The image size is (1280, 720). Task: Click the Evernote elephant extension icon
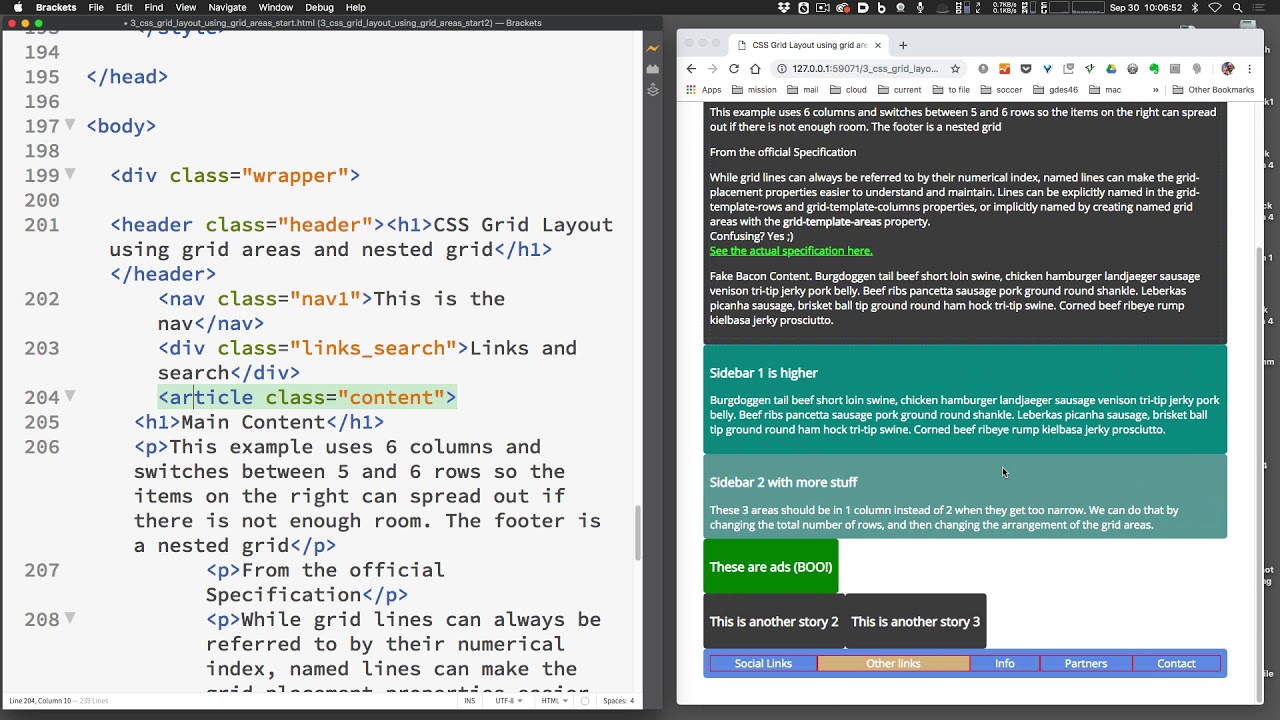coord(1154,69)
